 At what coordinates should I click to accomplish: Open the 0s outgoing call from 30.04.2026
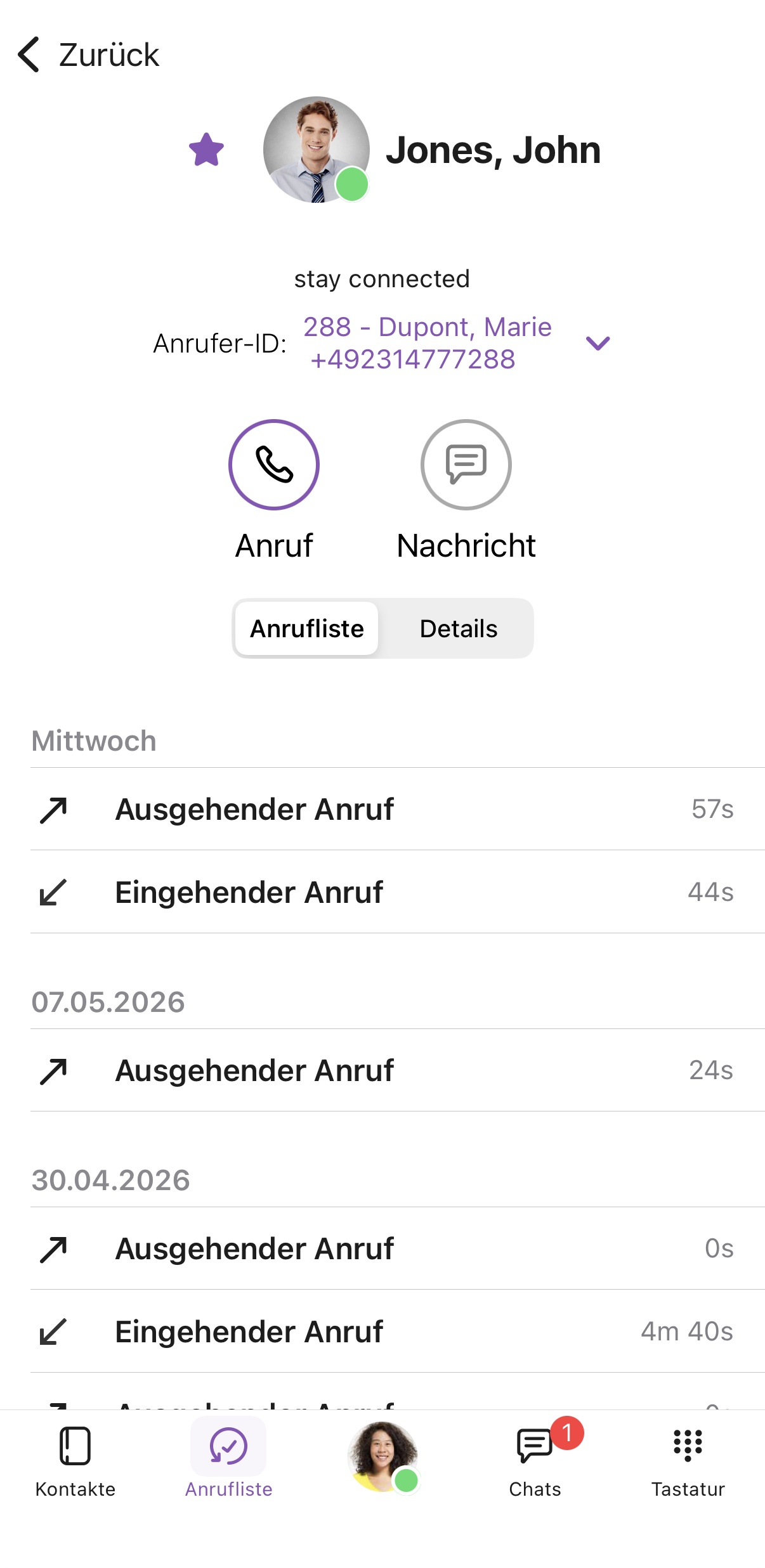click(x=398, y=1248)
